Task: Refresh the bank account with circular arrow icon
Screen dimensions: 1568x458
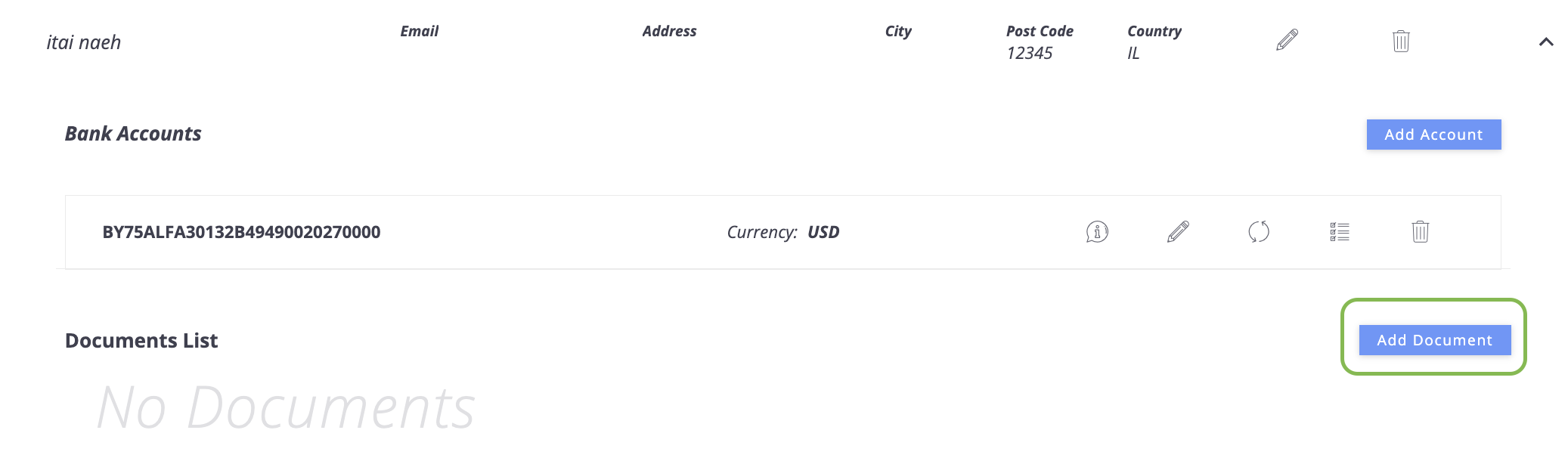Action: pos(1259,232)
